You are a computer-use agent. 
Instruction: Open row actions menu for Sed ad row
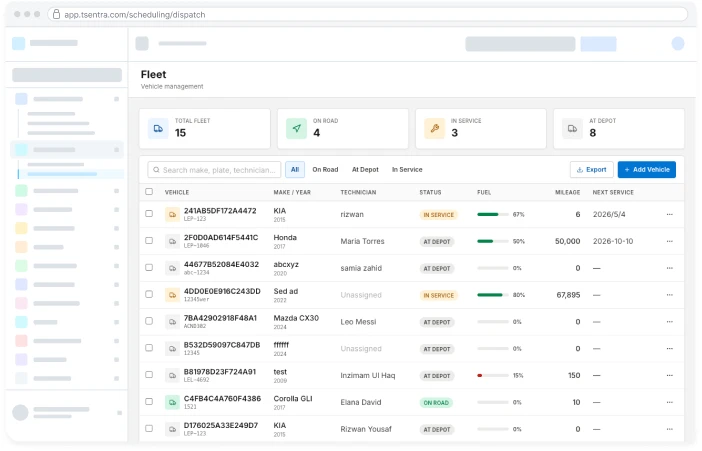(670, 295)
